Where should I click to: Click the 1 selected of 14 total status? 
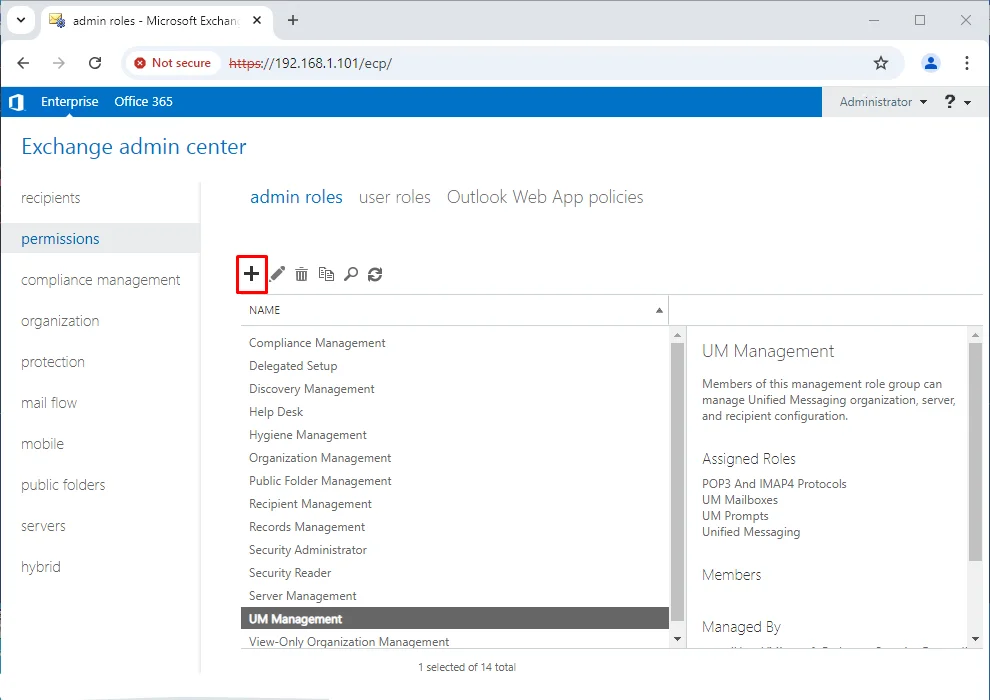point(467,667)
